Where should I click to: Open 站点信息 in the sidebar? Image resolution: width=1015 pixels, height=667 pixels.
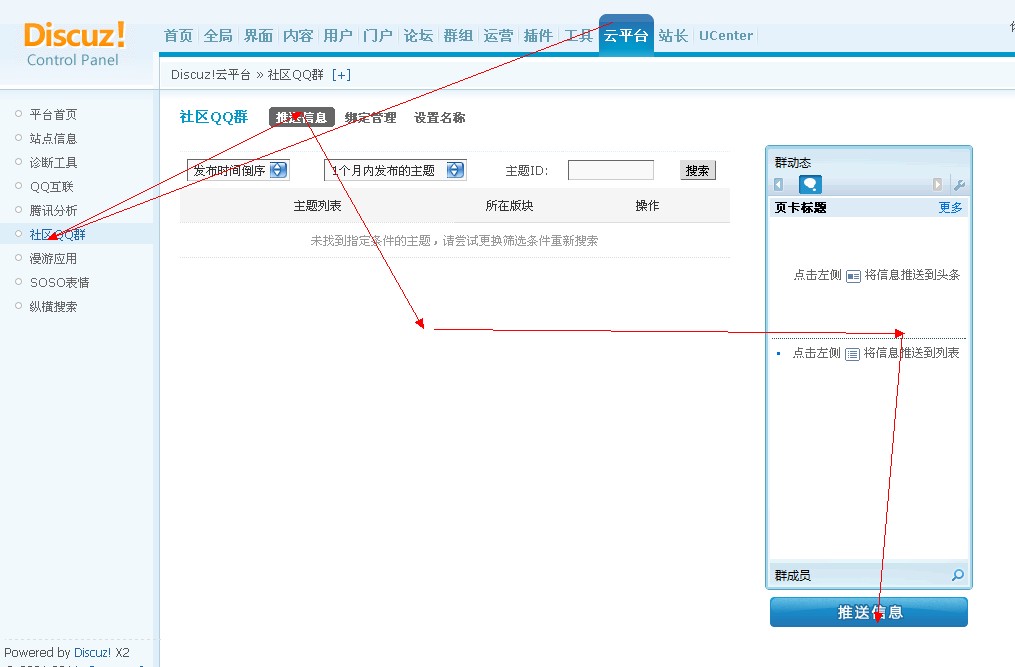pyautogui.click(x=53, y=139)
